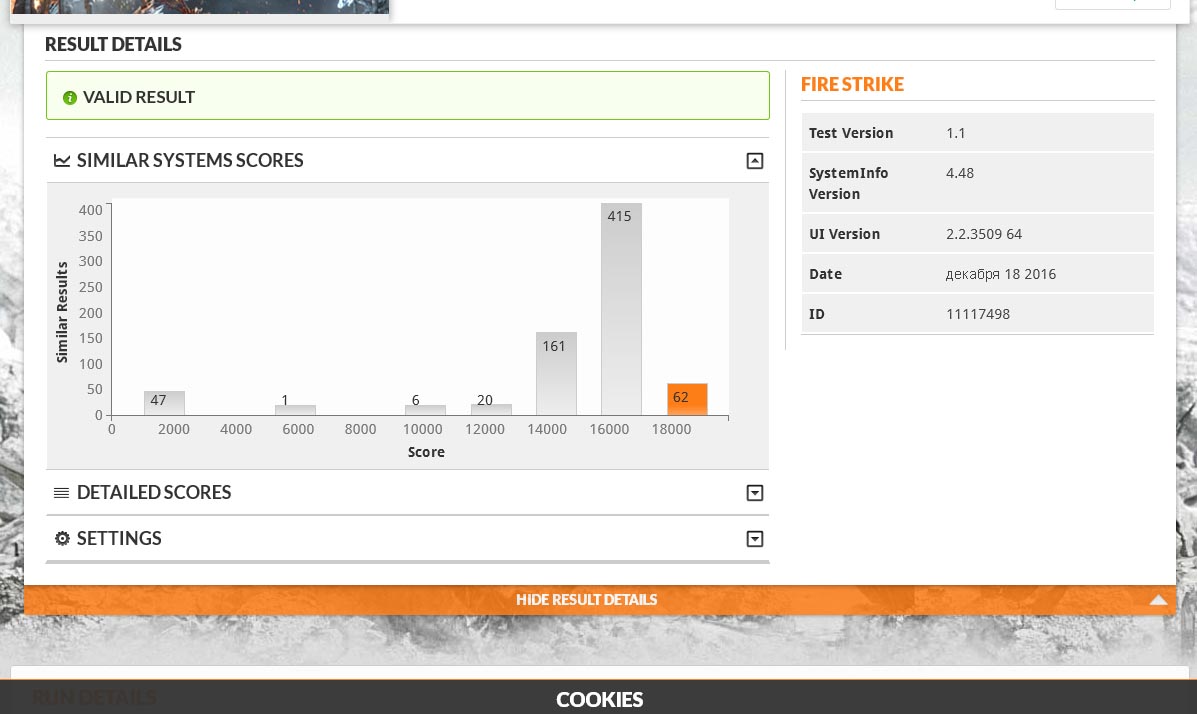Screen dimensions: 1197x714
Task: Click the UI Version value 2.2.3509 64
Action: tap(984, 234)
